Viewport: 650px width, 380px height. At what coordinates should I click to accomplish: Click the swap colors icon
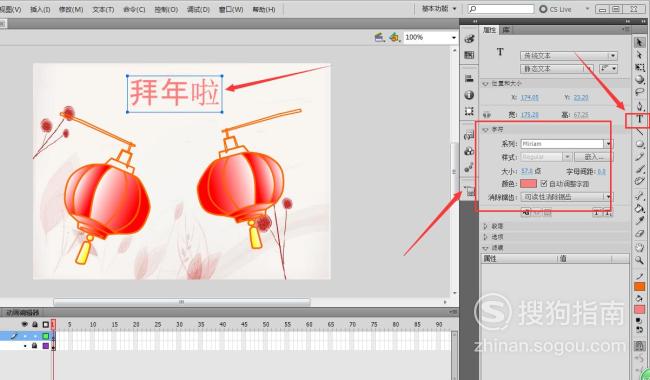pyautogui.click(x=639, y=330)
